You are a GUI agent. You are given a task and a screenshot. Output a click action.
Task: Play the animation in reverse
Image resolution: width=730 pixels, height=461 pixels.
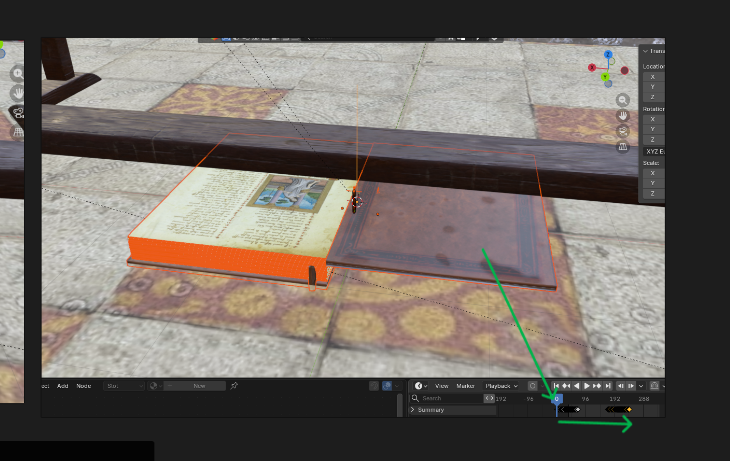pyautogui.click(x=576, y=386)
